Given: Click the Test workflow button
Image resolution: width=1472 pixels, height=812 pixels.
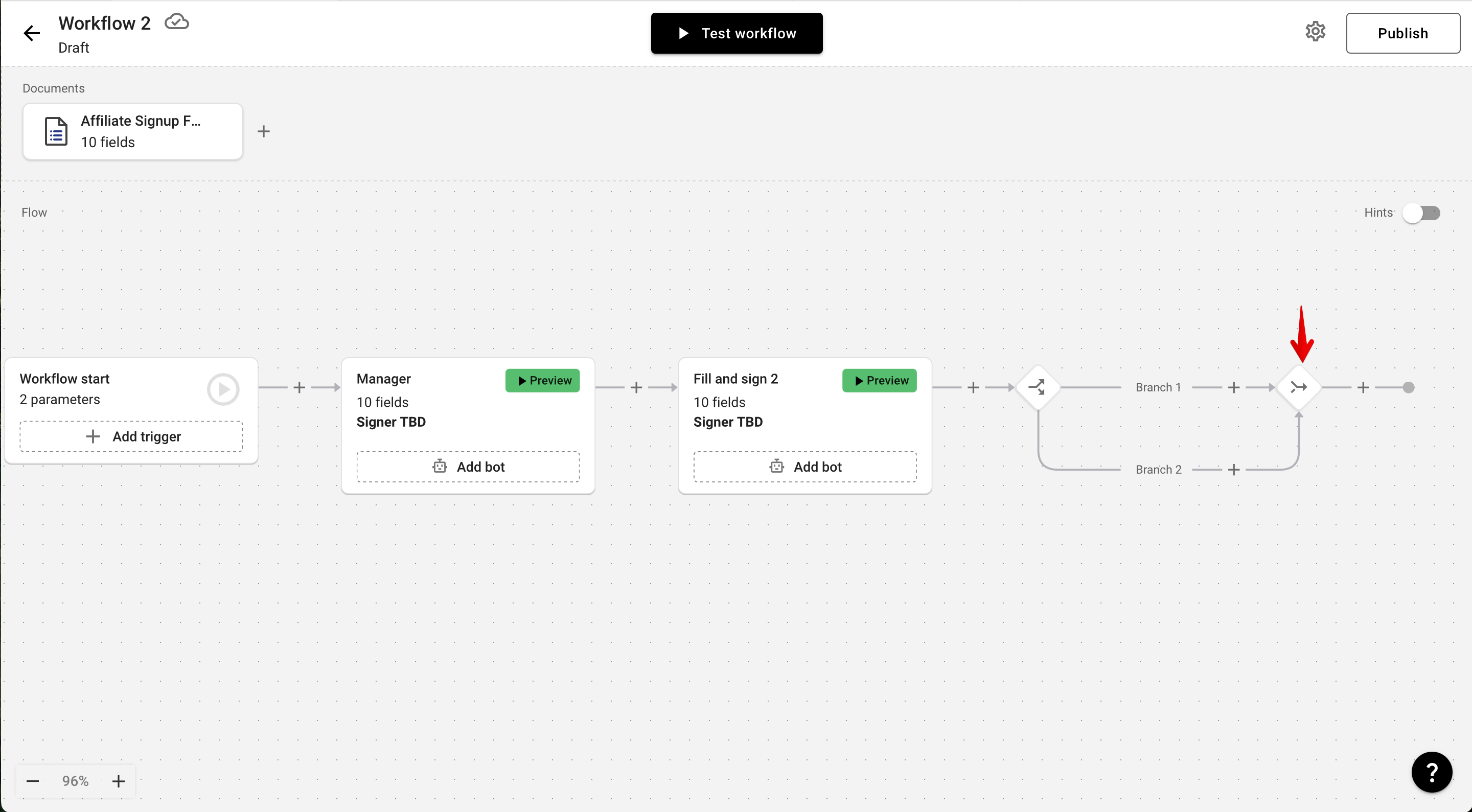Looking at the screenshot, I should [736, 33].
